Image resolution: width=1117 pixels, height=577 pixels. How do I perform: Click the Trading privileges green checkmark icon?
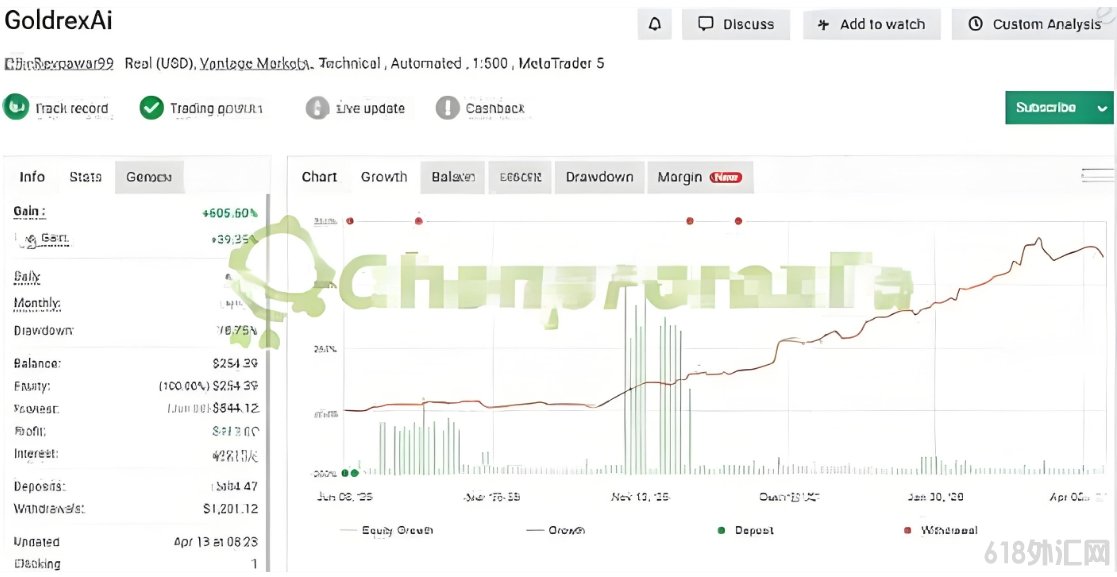click(151, 108)
